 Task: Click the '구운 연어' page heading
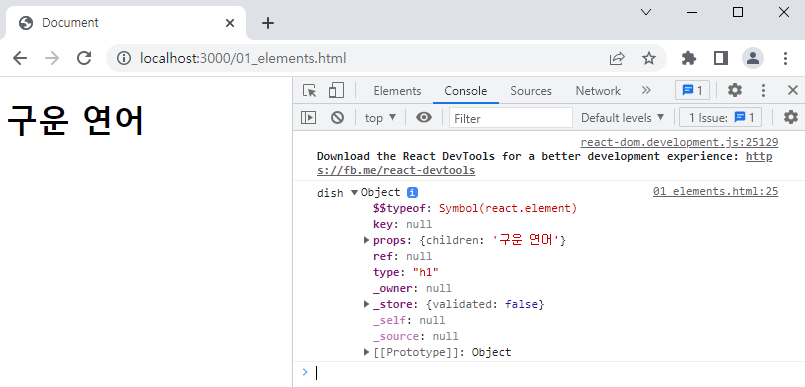(x=75, y=121)
